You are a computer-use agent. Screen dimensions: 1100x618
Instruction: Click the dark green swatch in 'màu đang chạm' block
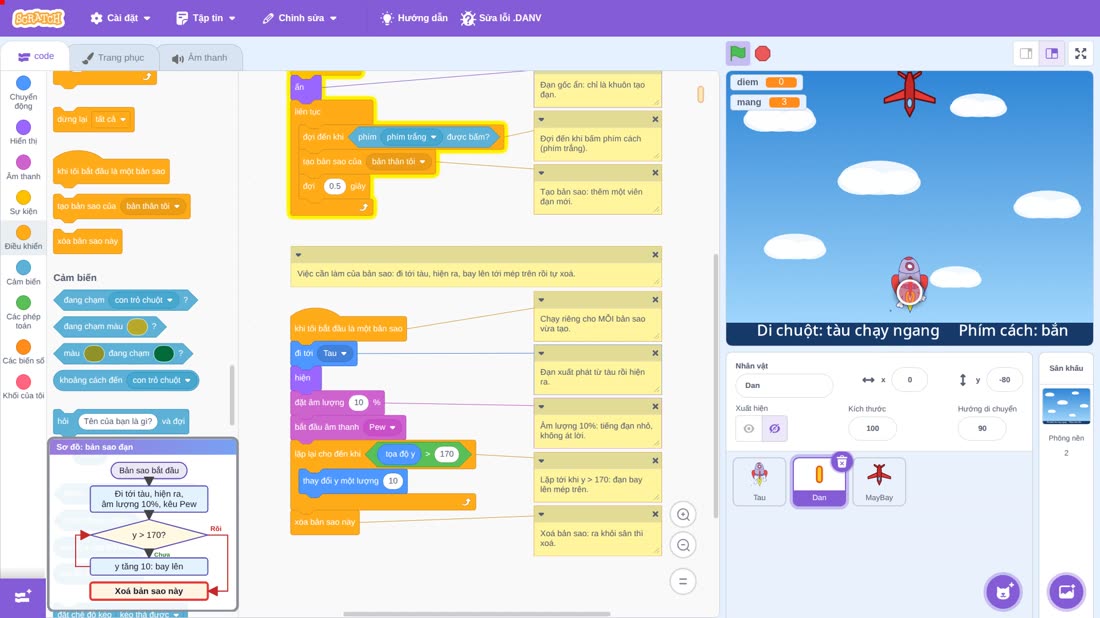pos(163,354)
